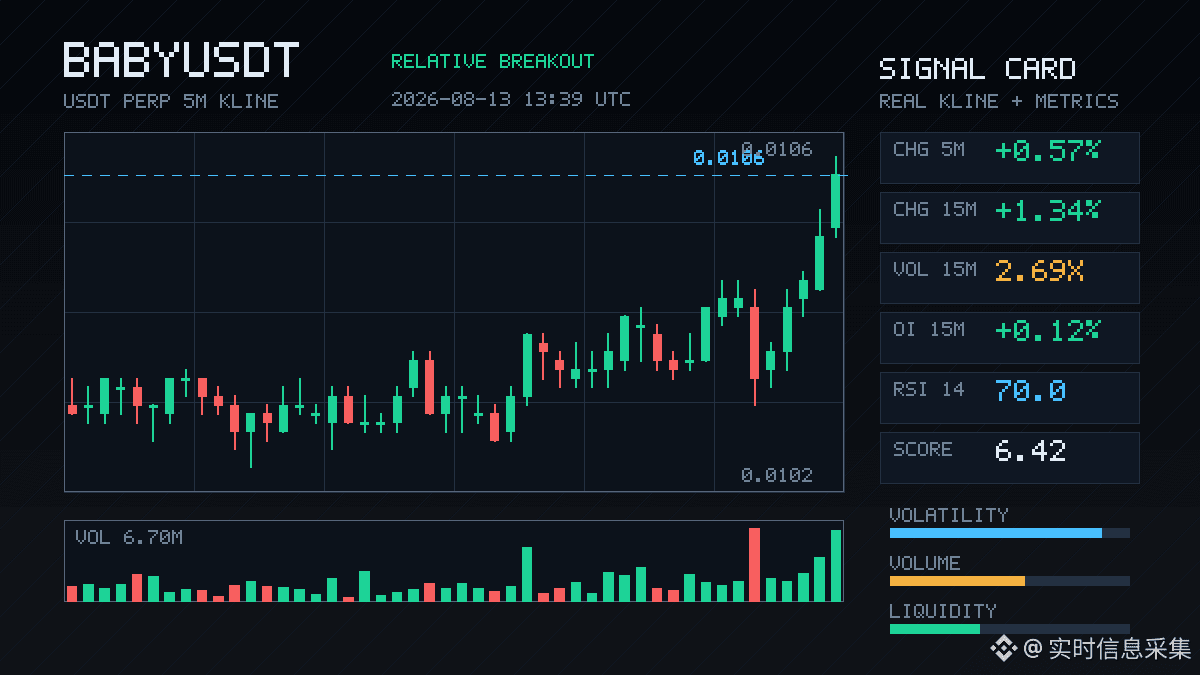Click the VOL 6.70M label

(129, 538)
